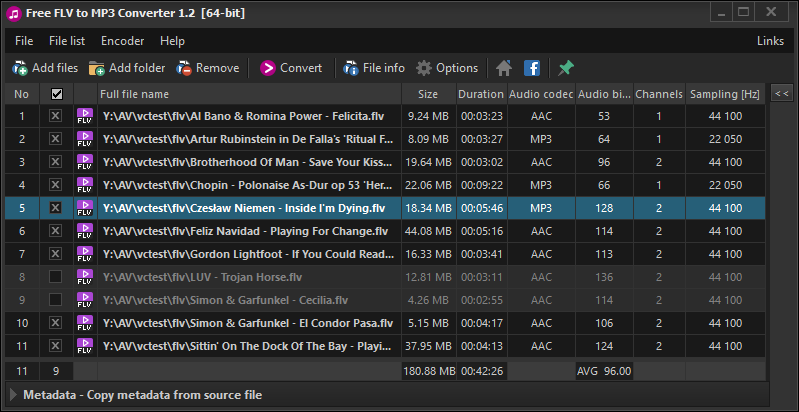Open the Help menu

coord(172,41)
